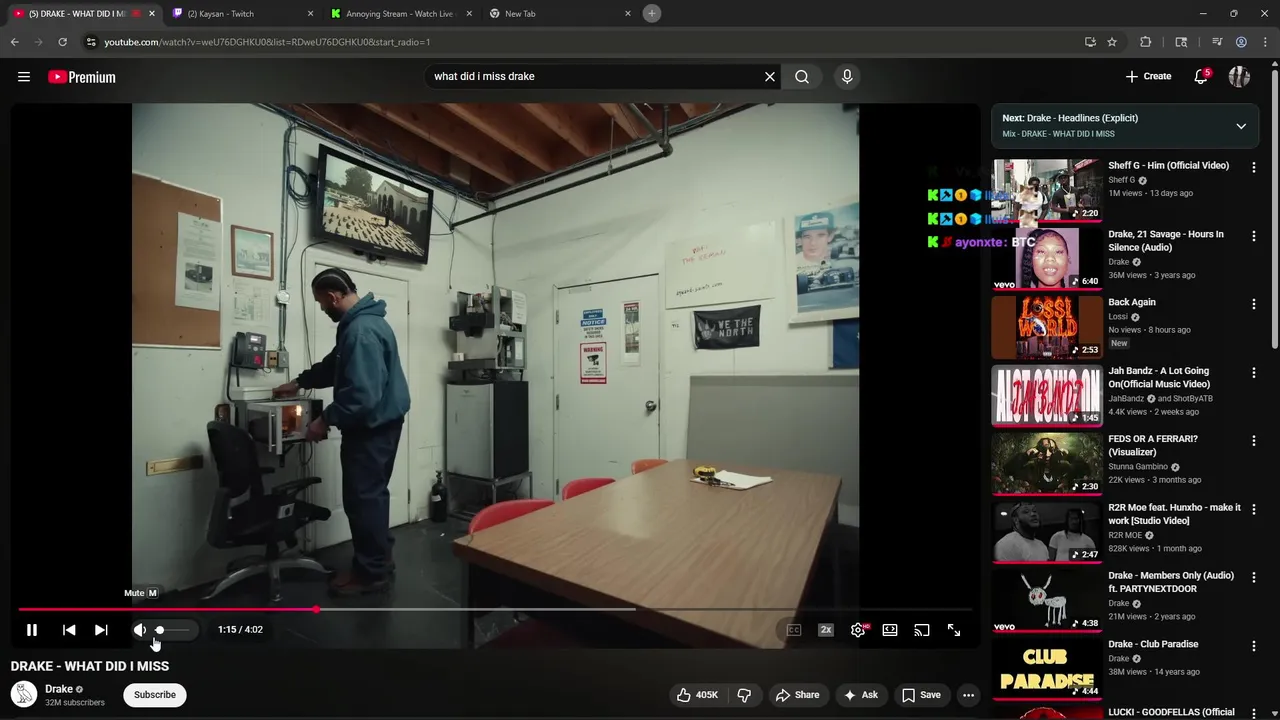Open more actions ellipsis below video
The height and width of the screenshot is (720, 1280).
pyautogui.click(x=968, y=695)
